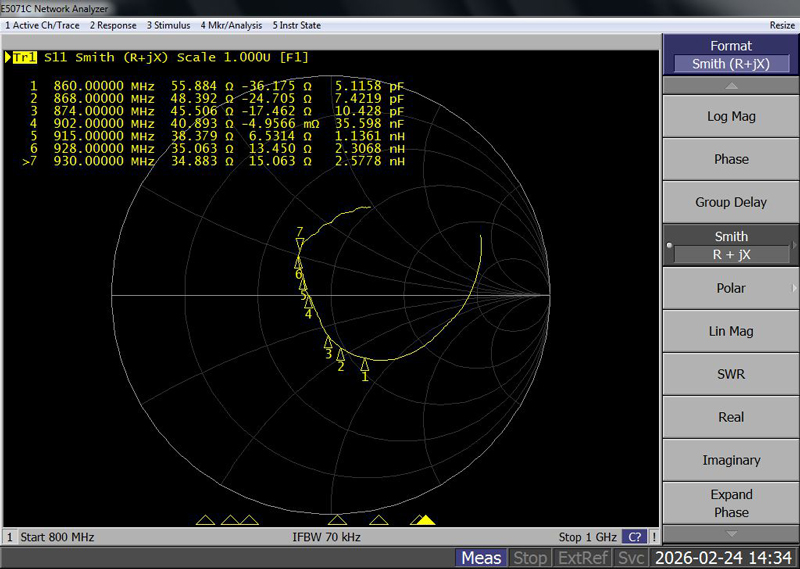Expand the Polar format submenu

point(730,288)
